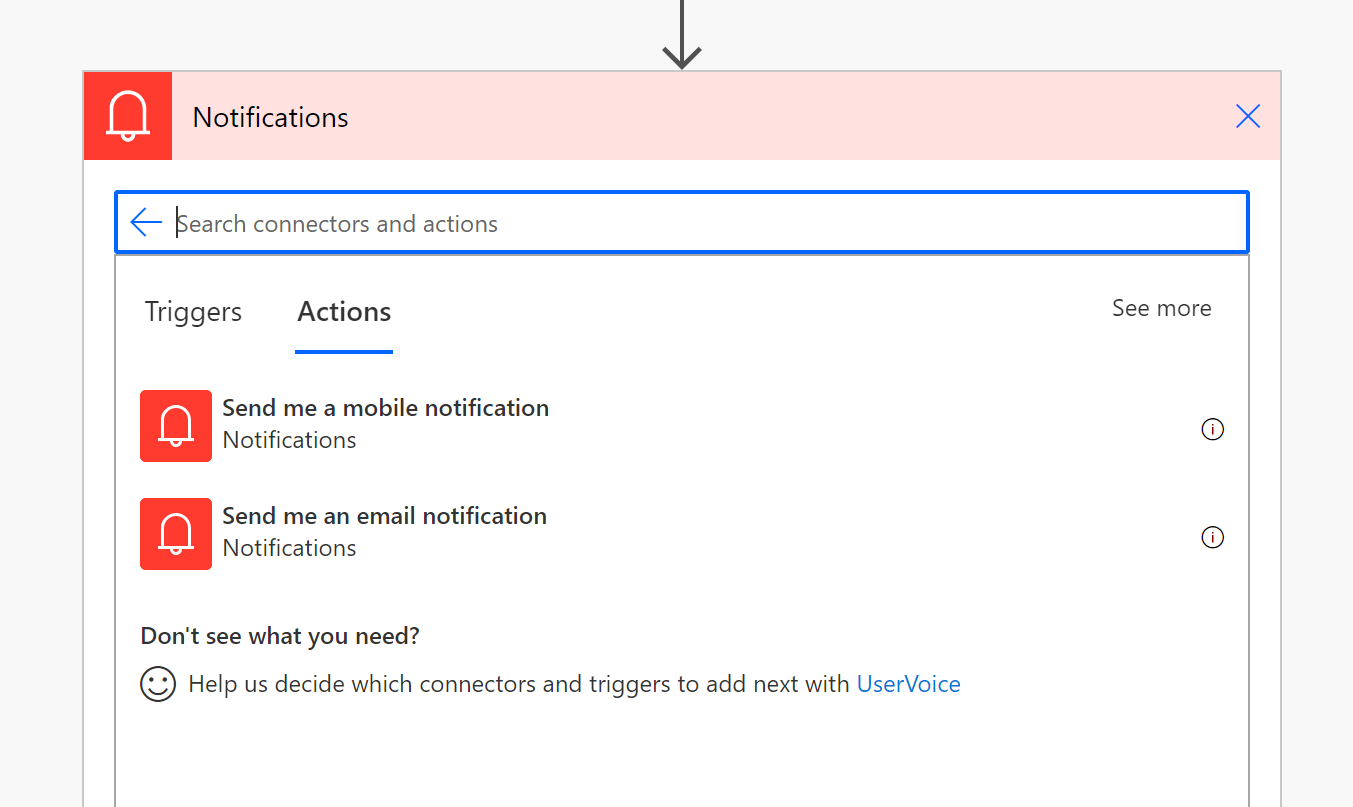Choose Send me a mobile notification
Image resolution: width=1353 pixels, height=807 pixels.
385,408
